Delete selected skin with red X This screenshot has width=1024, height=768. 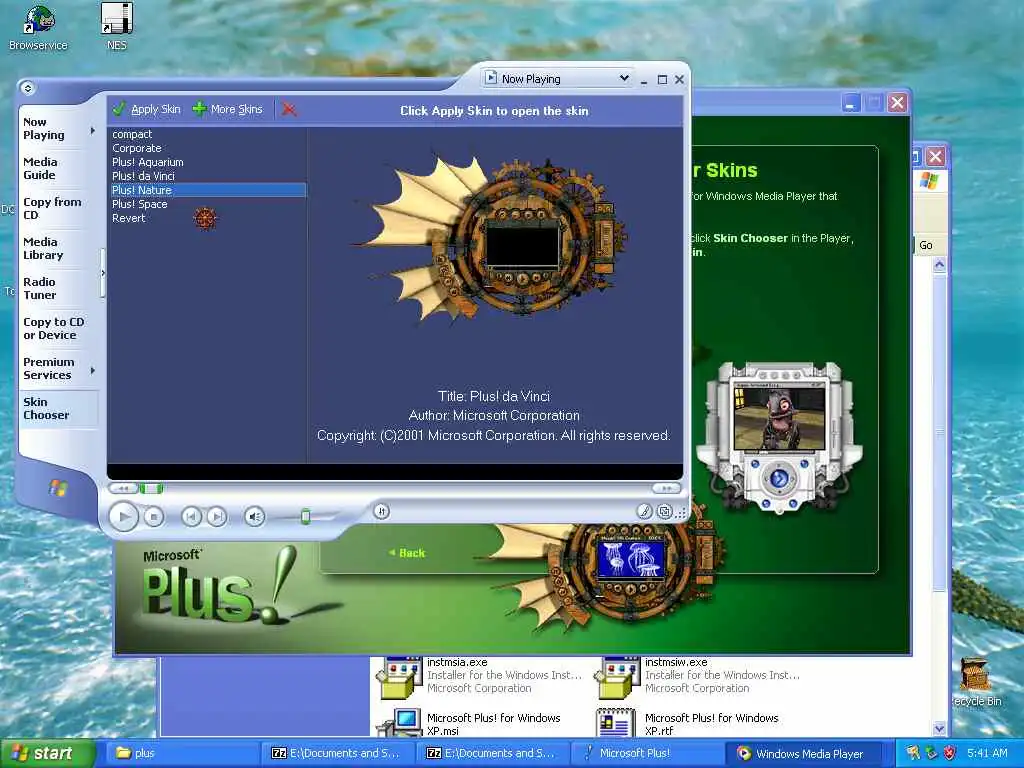(289, 110)
